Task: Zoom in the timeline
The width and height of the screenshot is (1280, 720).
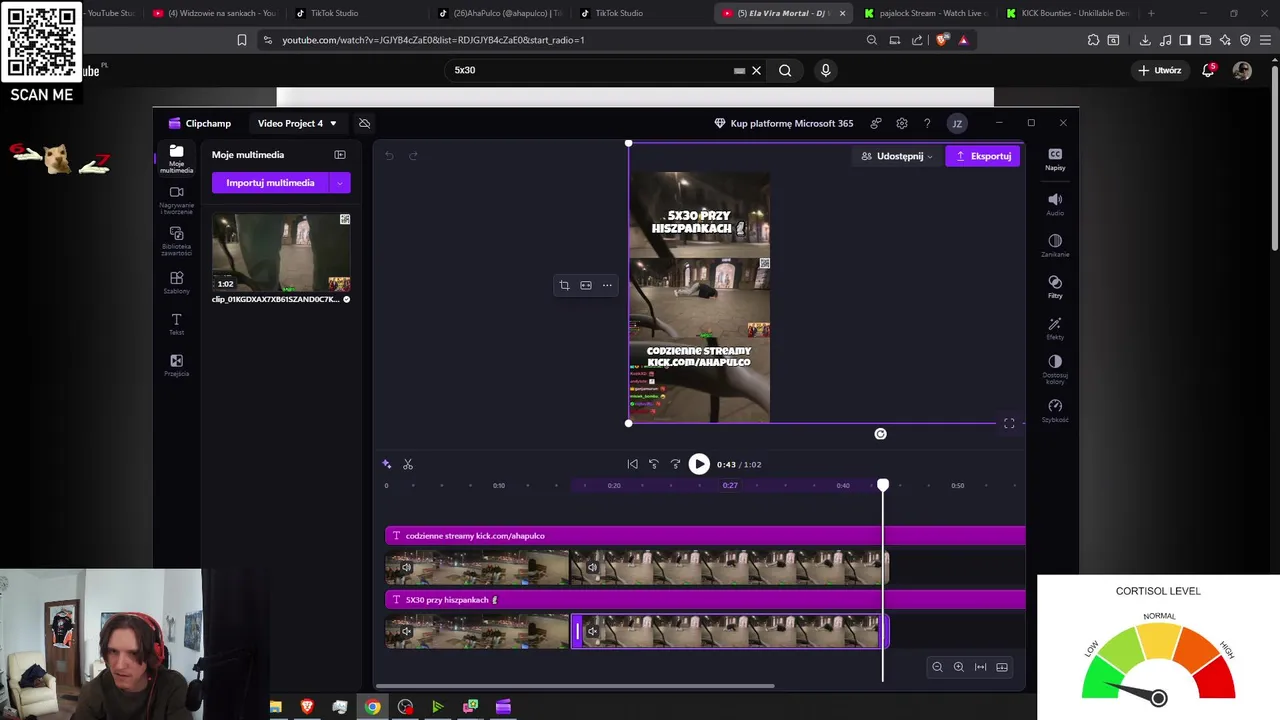Action: [959, 667]
